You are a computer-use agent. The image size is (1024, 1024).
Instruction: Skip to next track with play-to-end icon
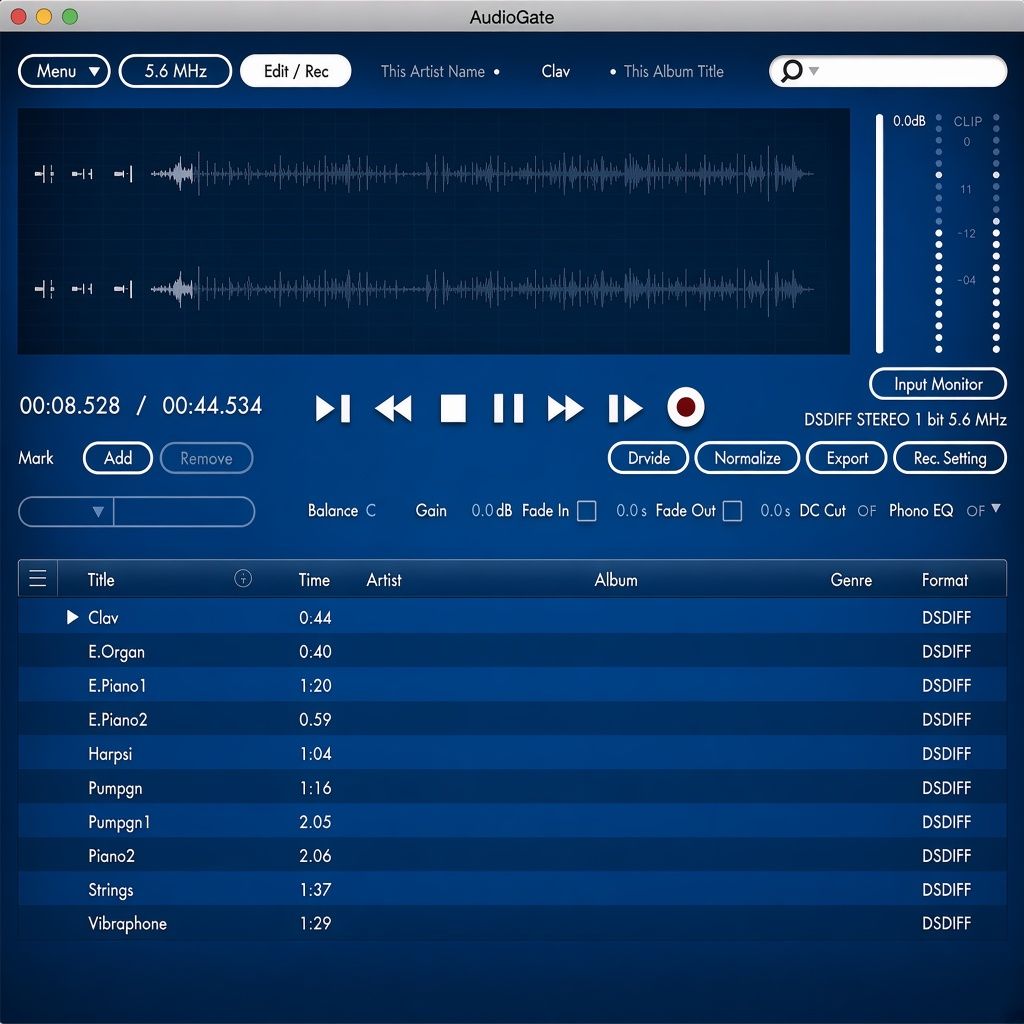click(333, 408)
